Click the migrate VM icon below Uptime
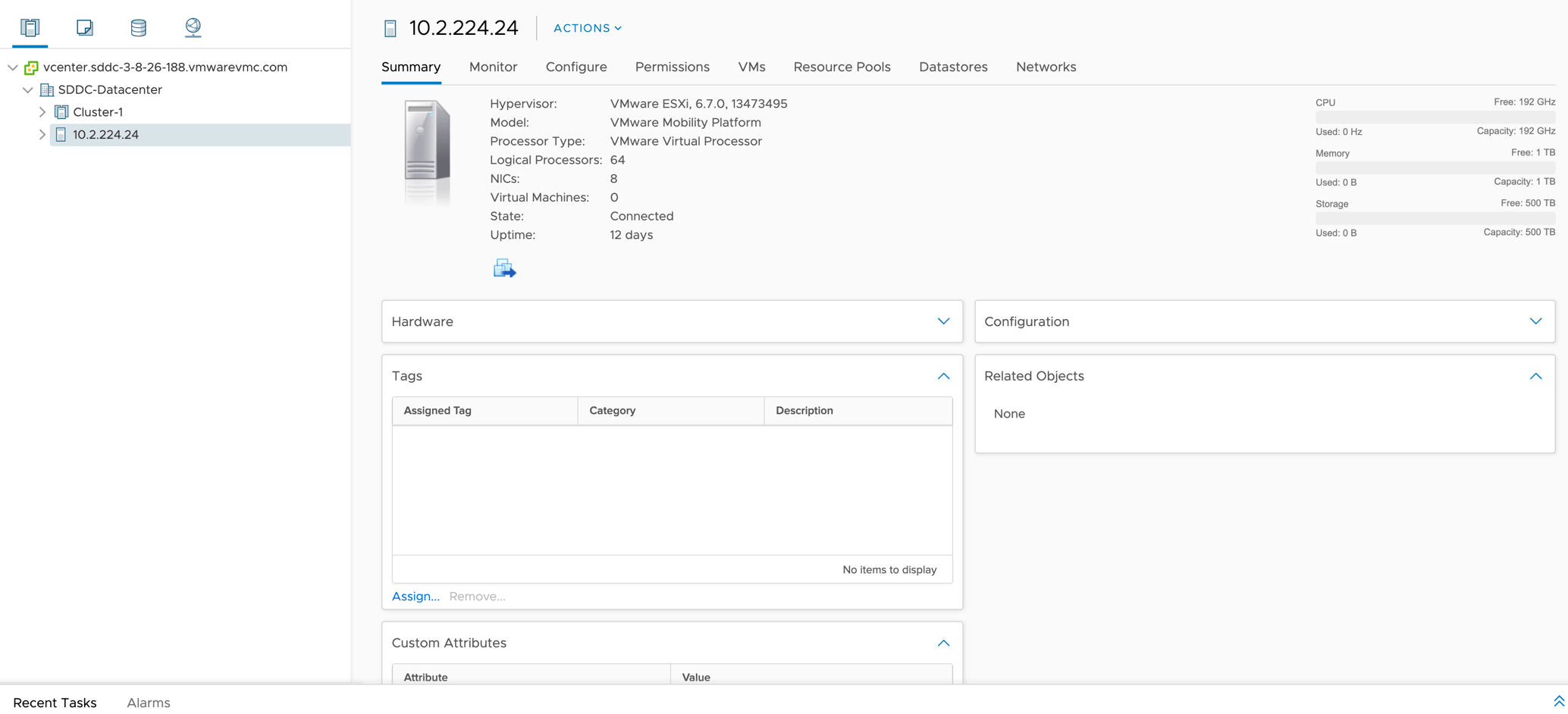 504,268
